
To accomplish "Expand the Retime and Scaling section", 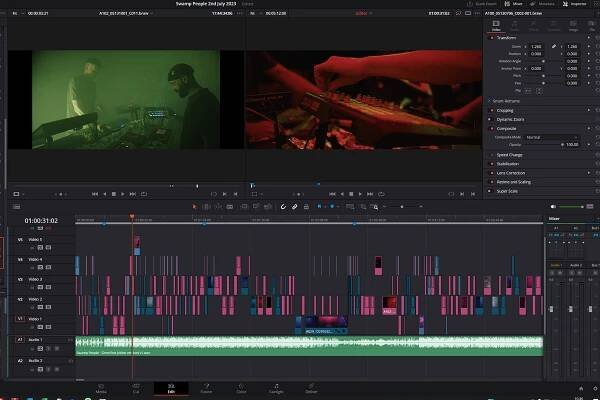I will (x=514, y=182).
